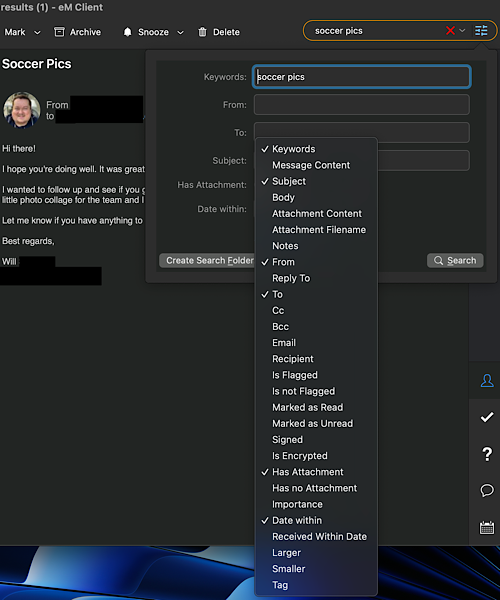Image resolution: width=500 pixels, height=600 pixels.
Task: Uncheck To in the field menu
Action: pos(316,294)
